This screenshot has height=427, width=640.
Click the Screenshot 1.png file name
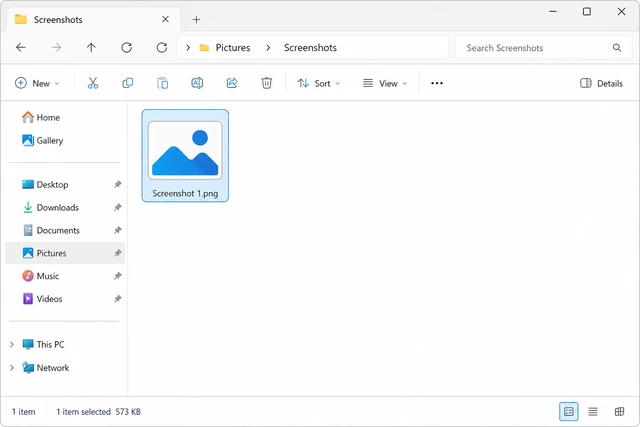(185, 193)
